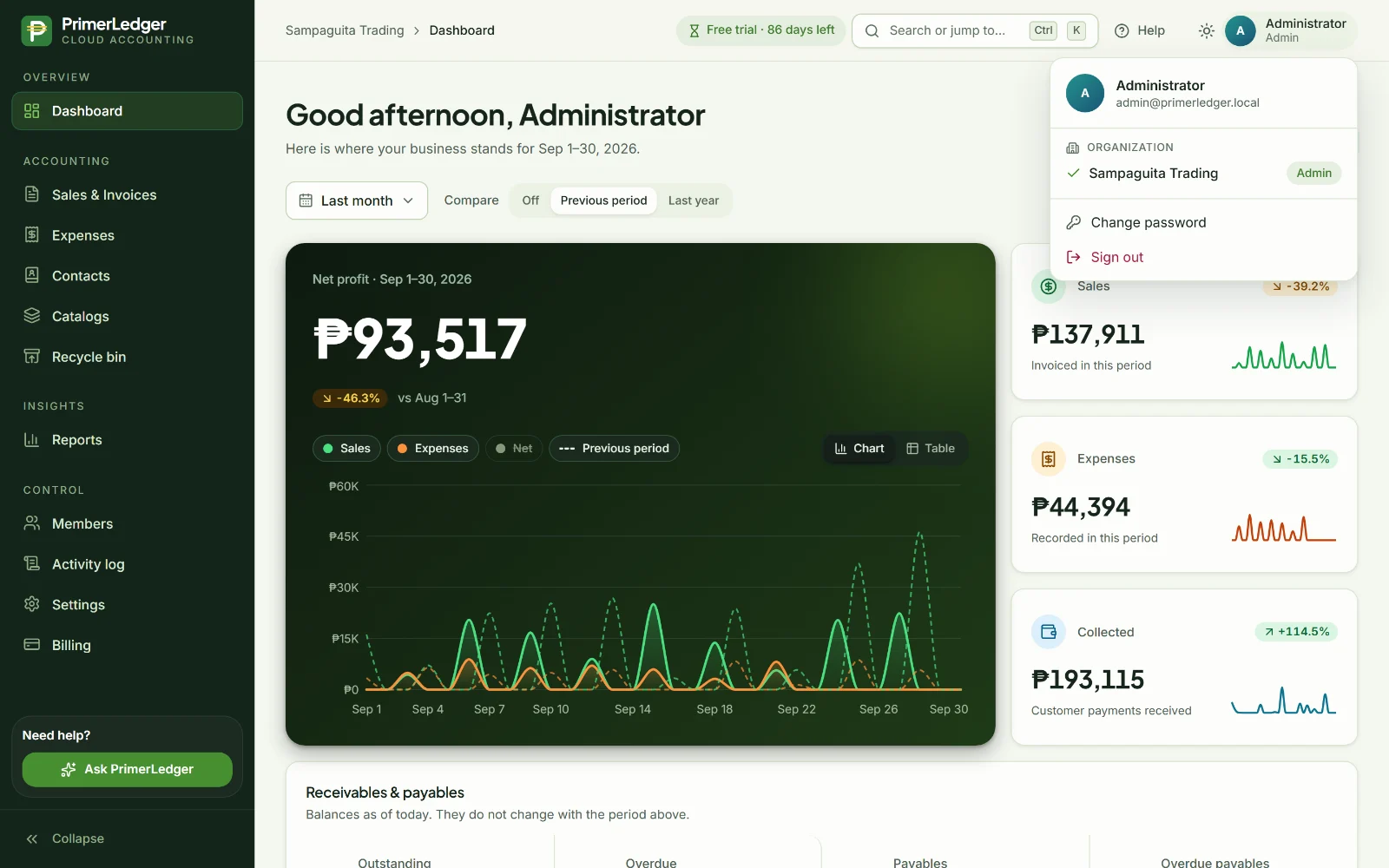Collapse the sidebar

pos(127,838)
